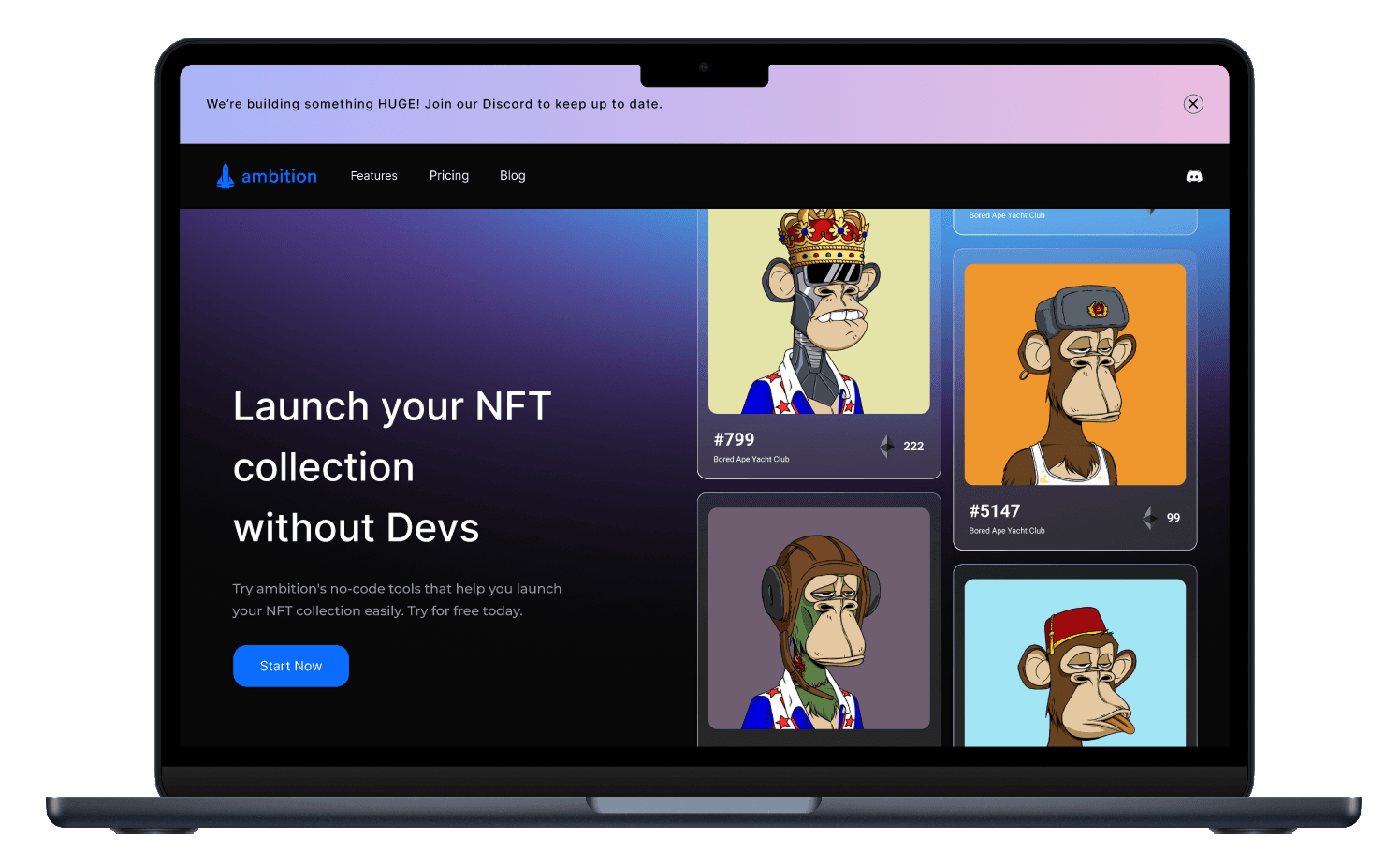The width and height of the screenshot is (1400, 867).
Task: View the red fez ape image
Action: click(1075, 663)
